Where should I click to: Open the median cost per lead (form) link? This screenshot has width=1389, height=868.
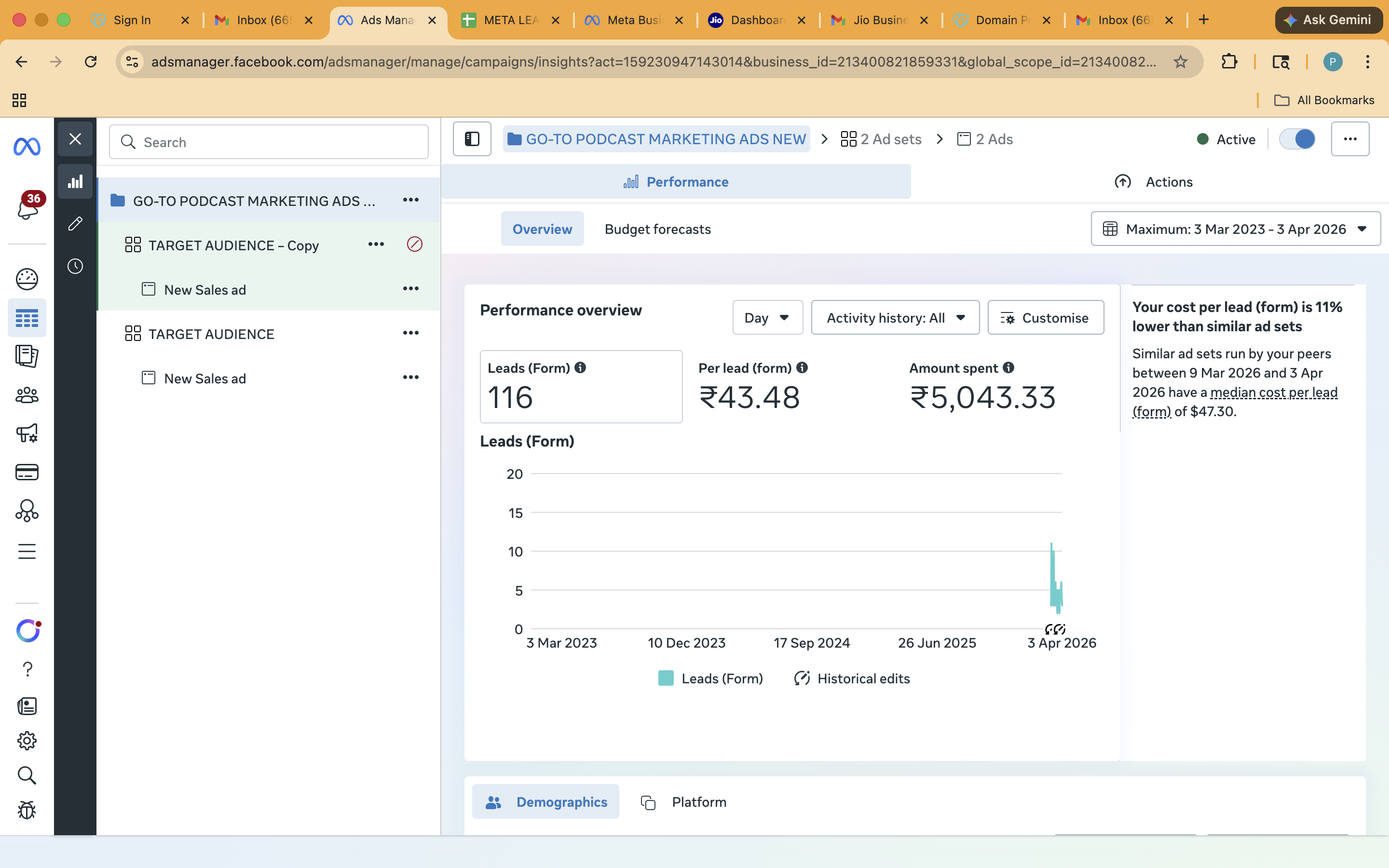tap(1273, 392)
